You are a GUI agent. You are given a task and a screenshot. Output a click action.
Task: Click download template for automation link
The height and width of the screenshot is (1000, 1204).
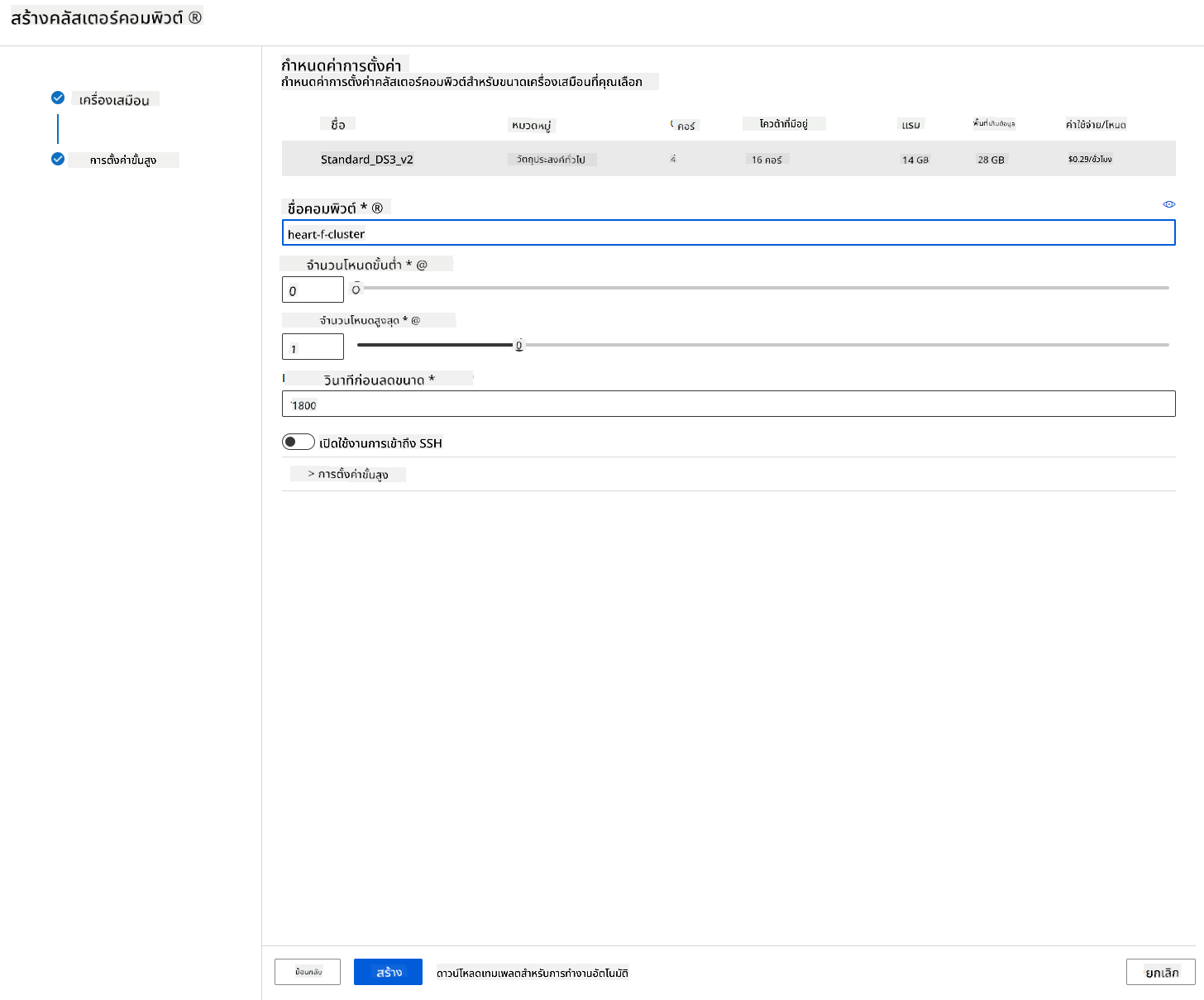533,973
